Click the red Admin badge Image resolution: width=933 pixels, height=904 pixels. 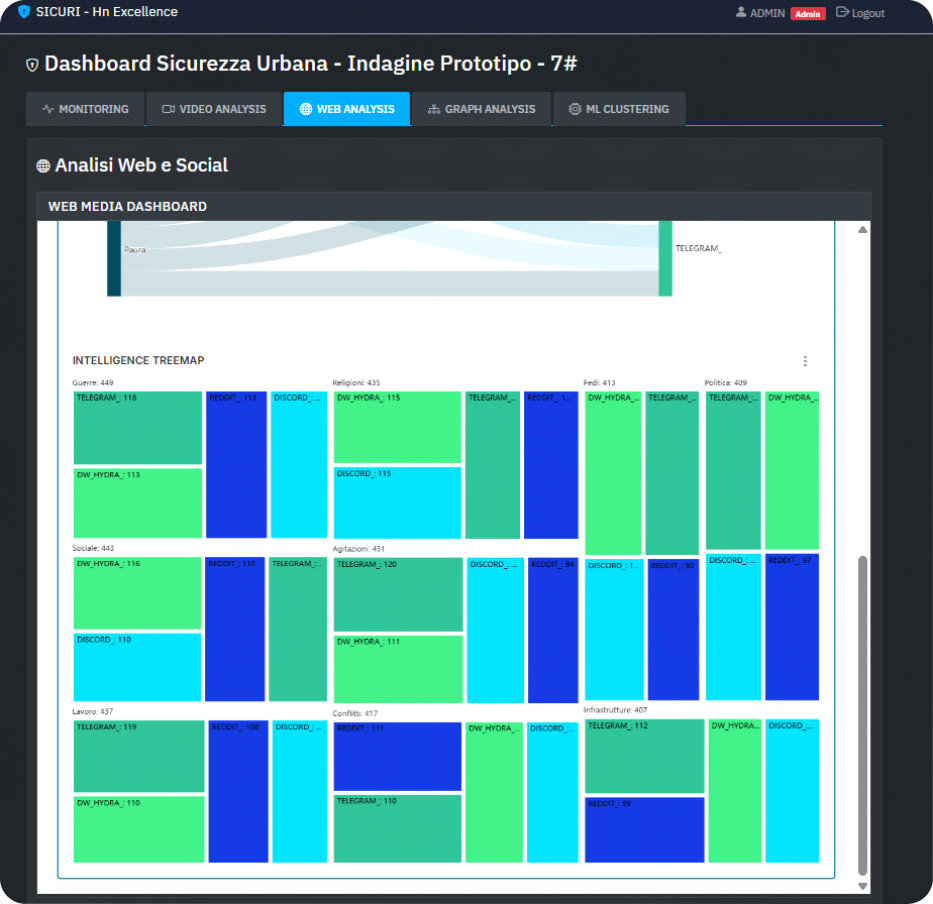(x=808, y=13)
